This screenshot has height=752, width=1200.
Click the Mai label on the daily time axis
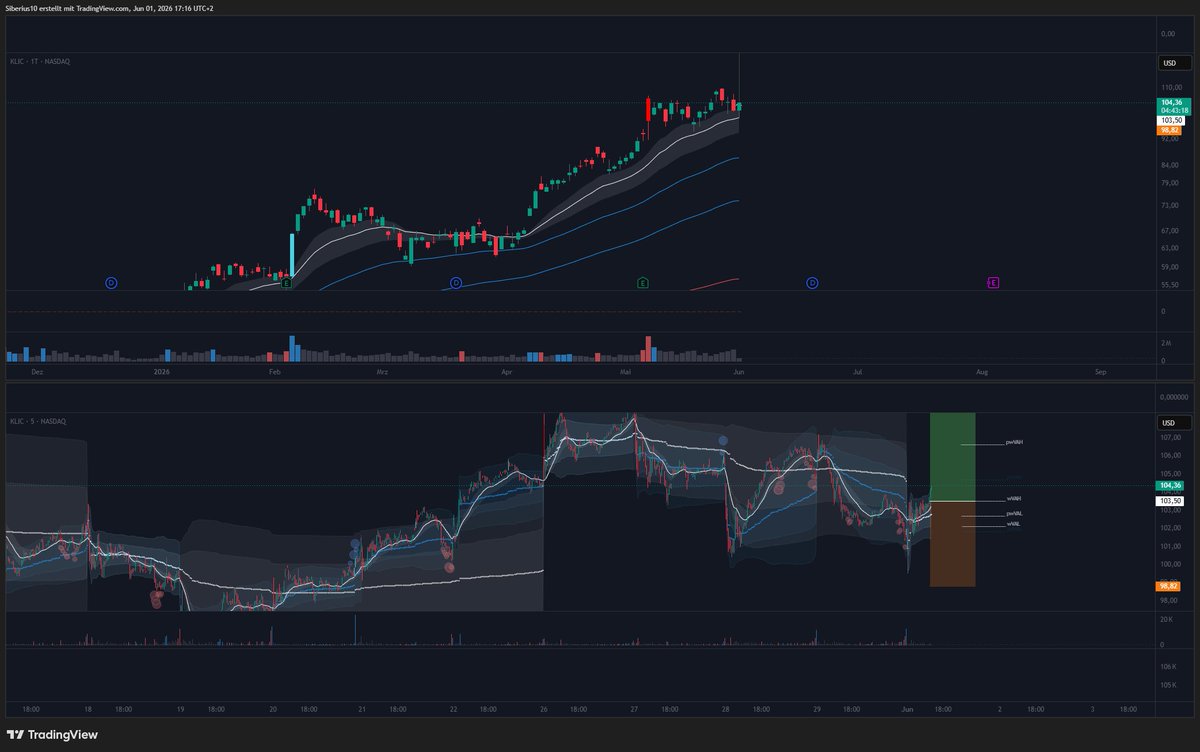626,372
